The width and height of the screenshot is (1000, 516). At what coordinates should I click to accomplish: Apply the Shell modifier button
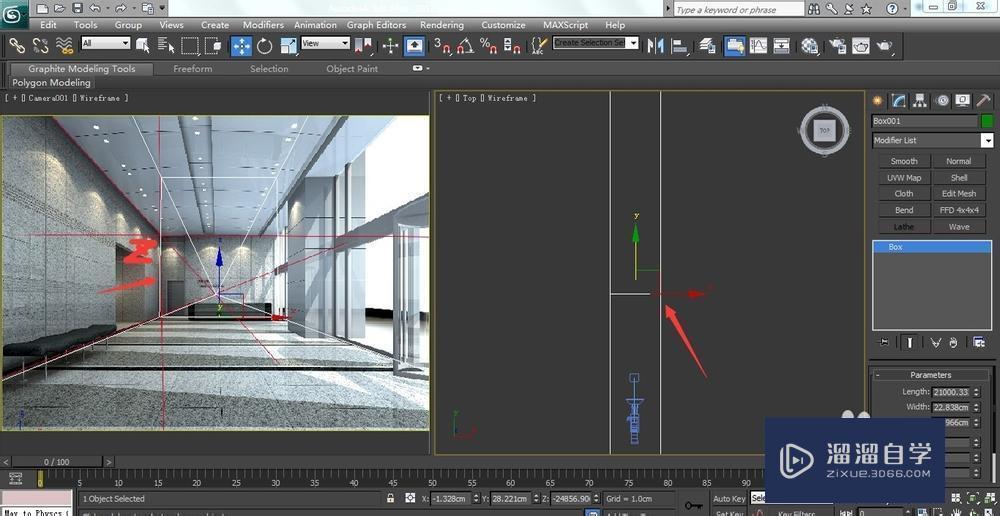[959, 178]
